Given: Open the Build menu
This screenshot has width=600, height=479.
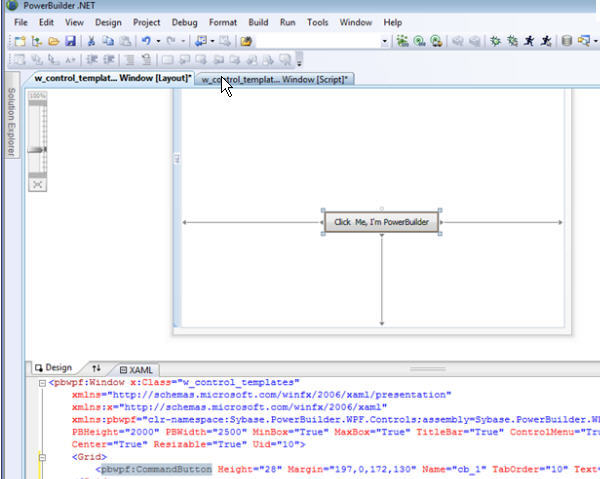Looking at the screenshot, I should click(258, 23).
